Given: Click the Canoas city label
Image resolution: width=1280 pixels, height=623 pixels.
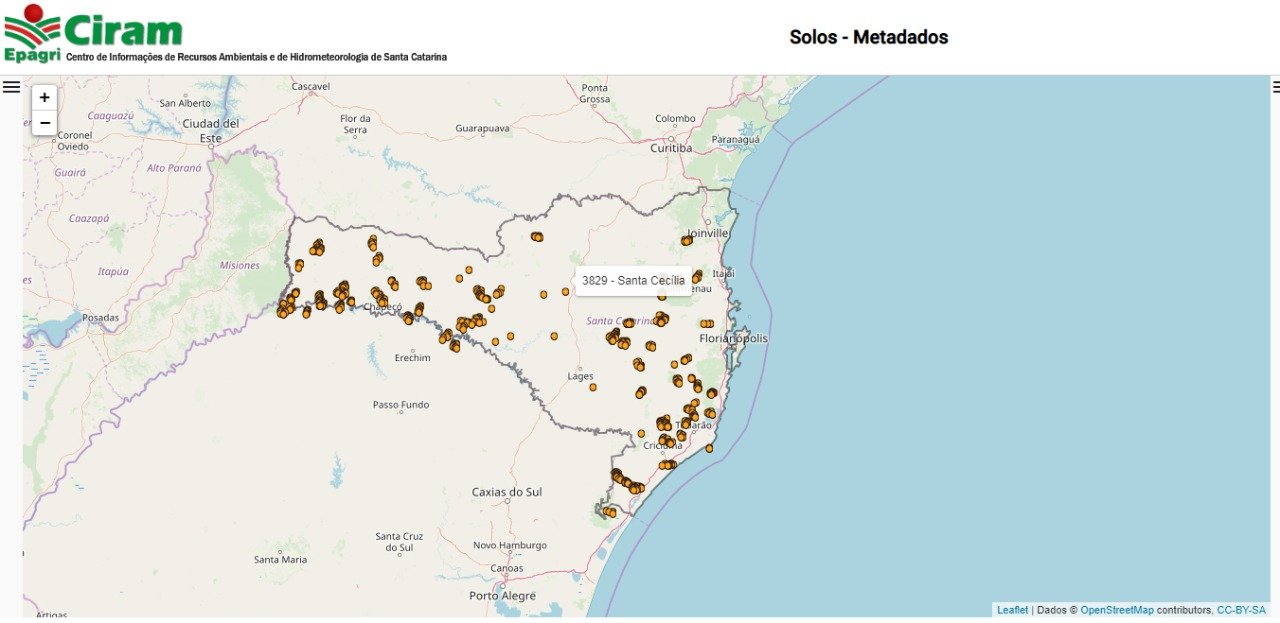Looking at the screenshot, I should [x=507, y=569].
